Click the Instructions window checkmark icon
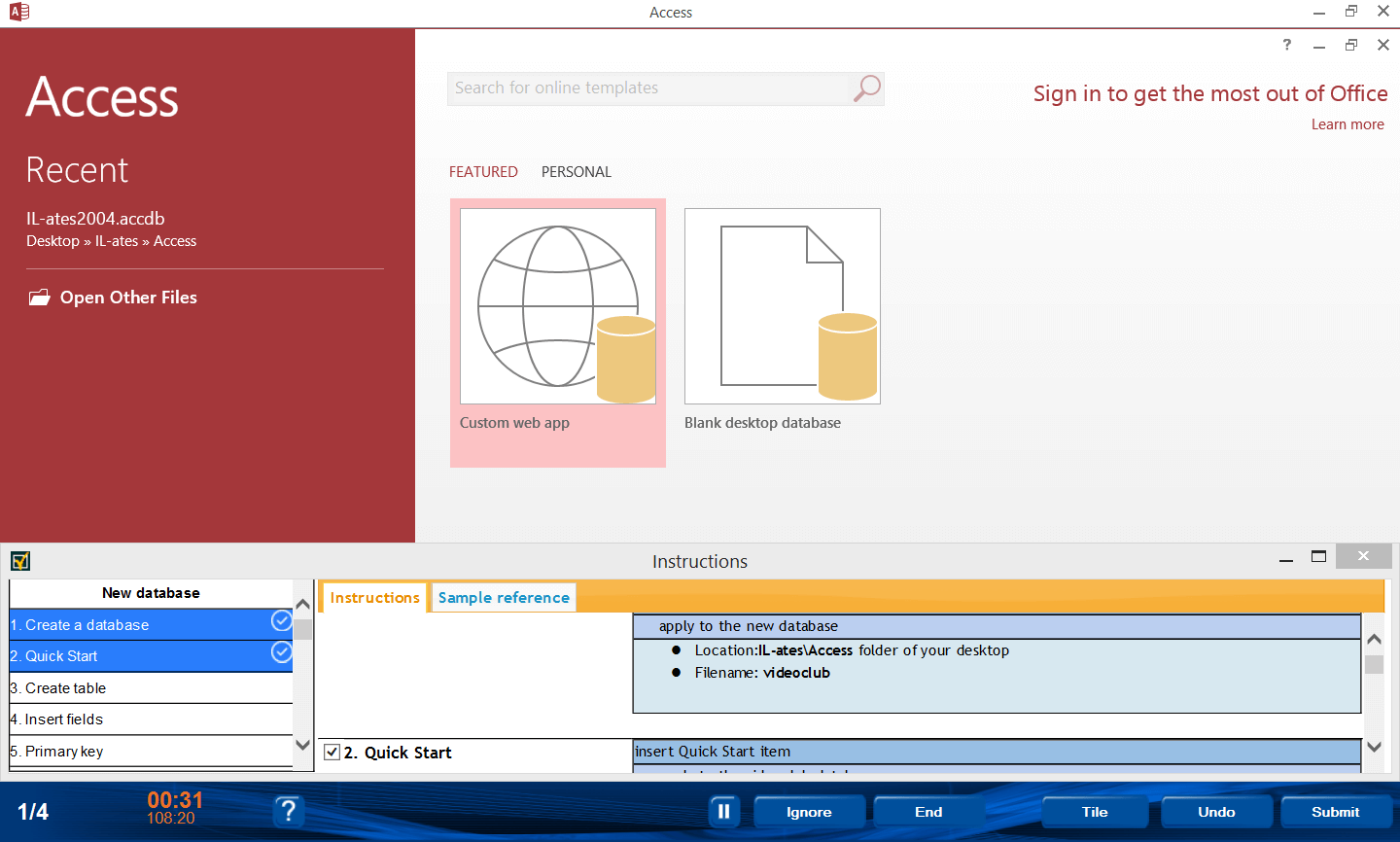Screen dimensions: 1400x842 [x=20, y=561]
